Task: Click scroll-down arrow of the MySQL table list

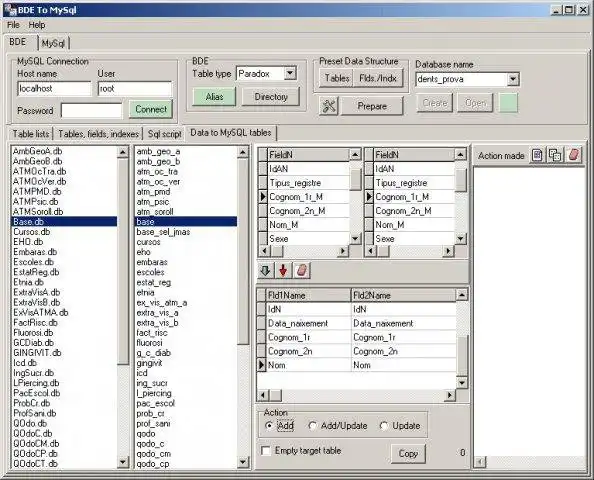Action: pos(243,462)
